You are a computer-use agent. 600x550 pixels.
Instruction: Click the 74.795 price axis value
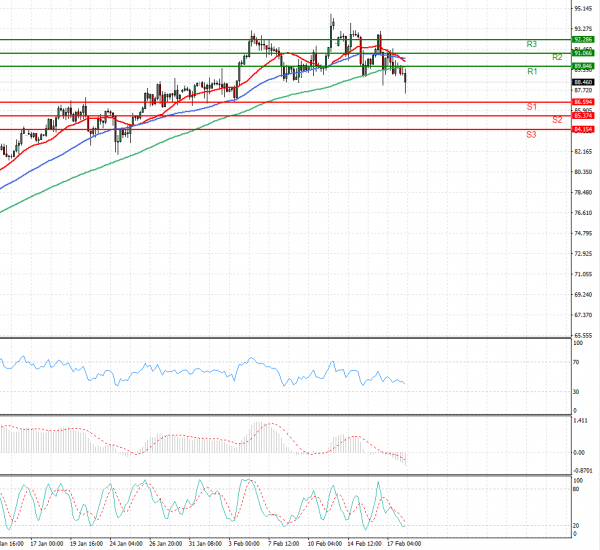583,233
